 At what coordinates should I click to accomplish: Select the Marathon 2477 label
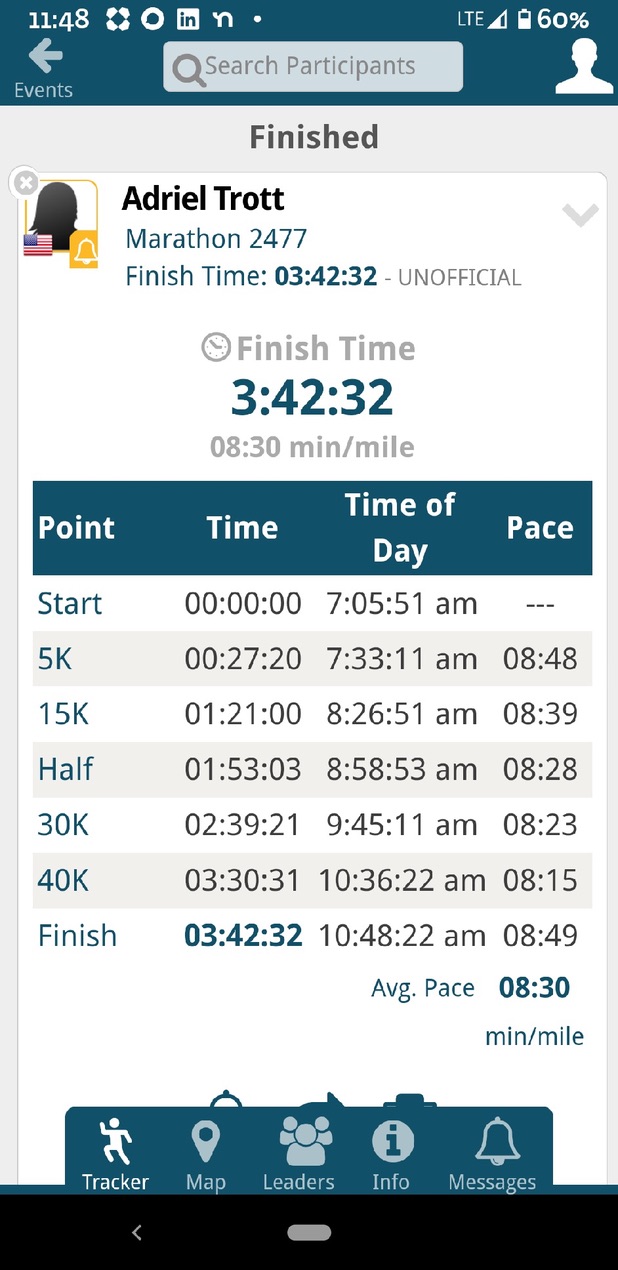(x=216, y=239)
